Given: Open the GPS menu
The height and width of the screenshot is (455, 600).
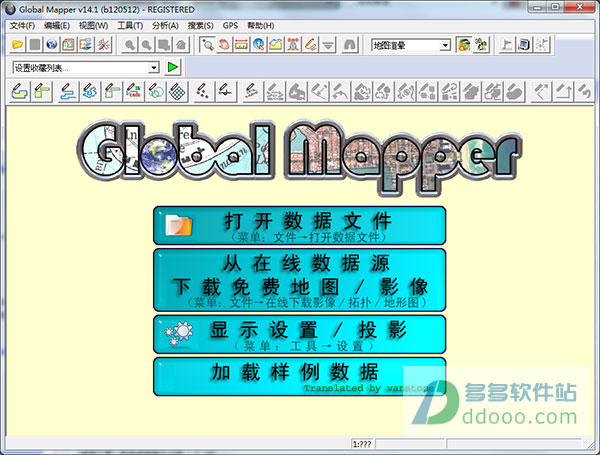Looking at the screenshot, I should 230,26.
